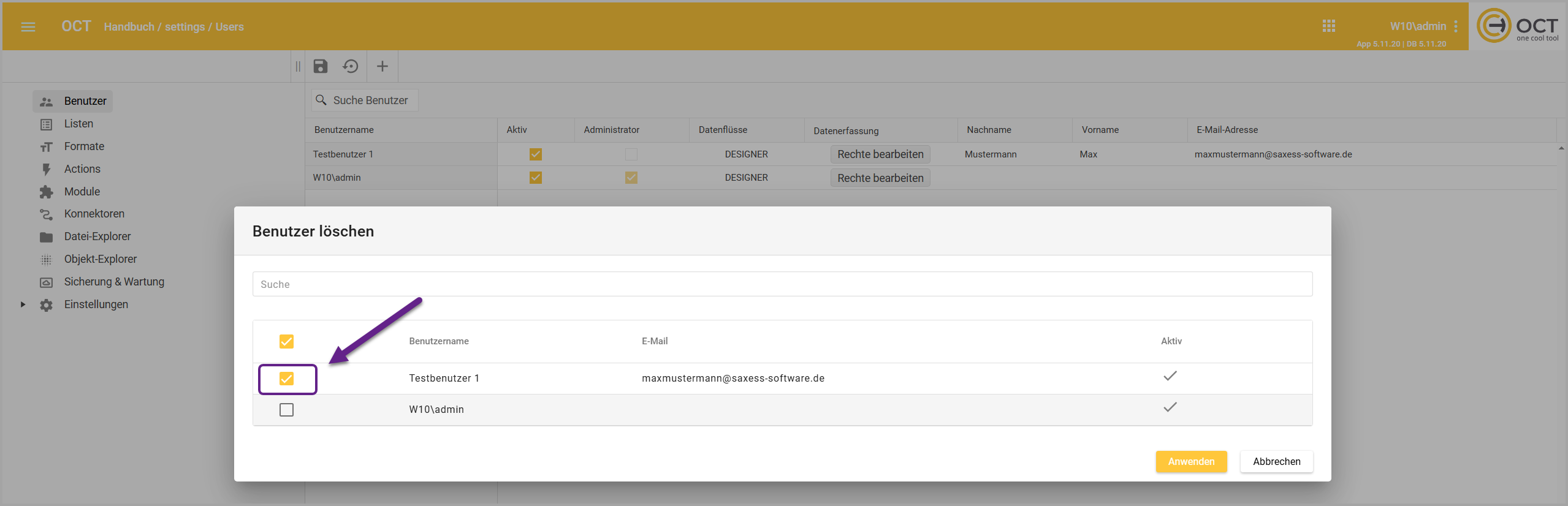
Task: Uncheck the Testbenutzer 1 checkbox in dialog
Action: pyautogui.click(x=286, y=379)
